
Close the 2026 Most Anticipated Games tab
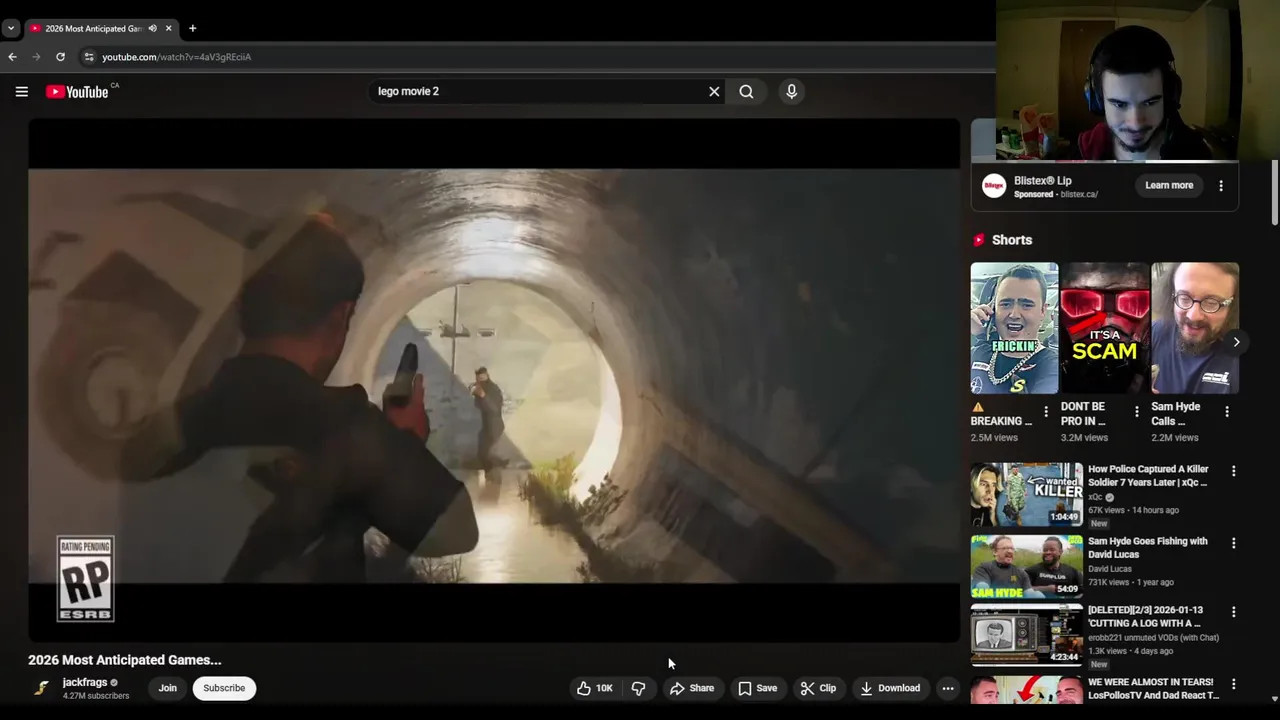[x=168, y=28]
